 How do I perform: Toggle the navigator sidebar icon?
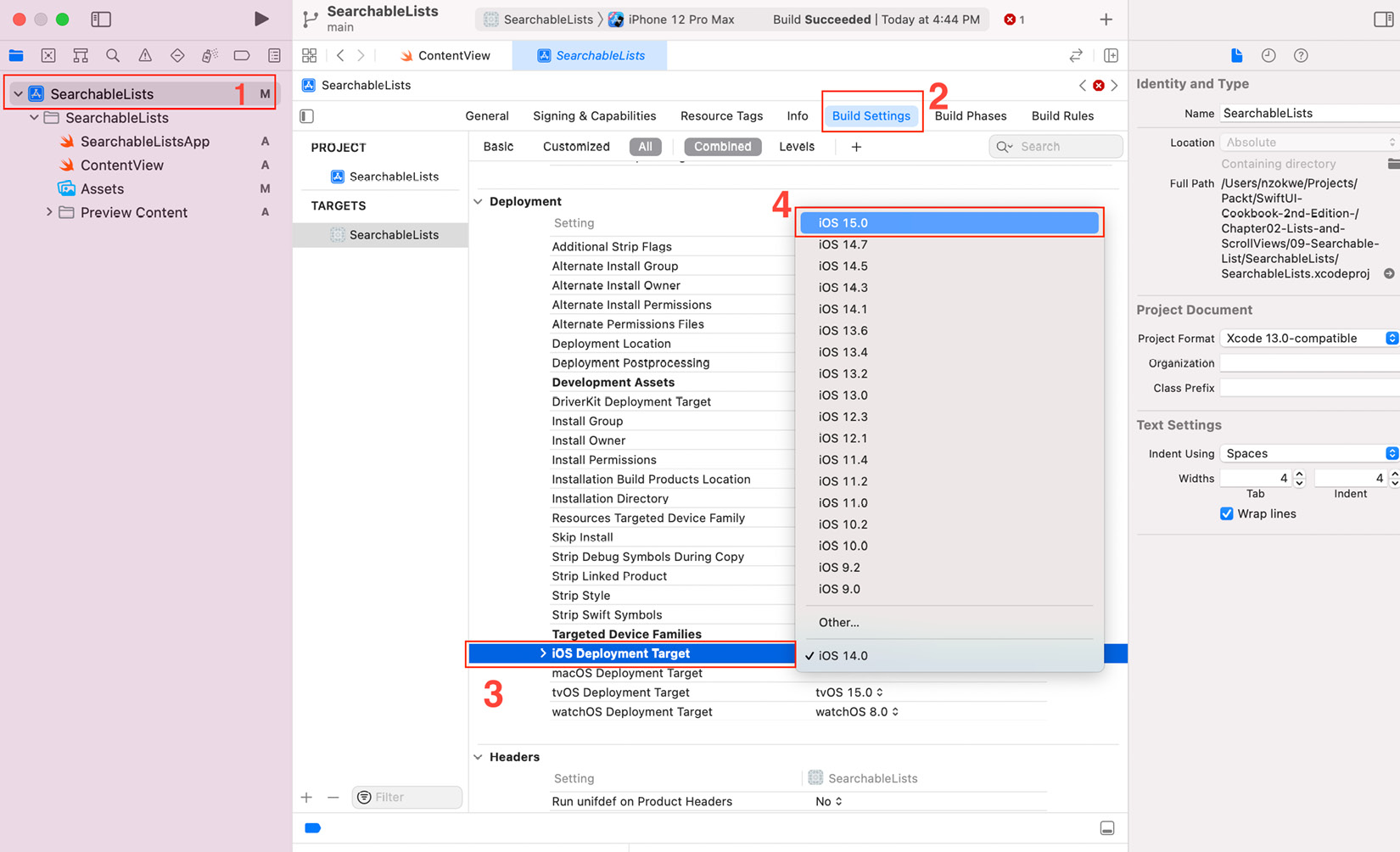[101, 19]
